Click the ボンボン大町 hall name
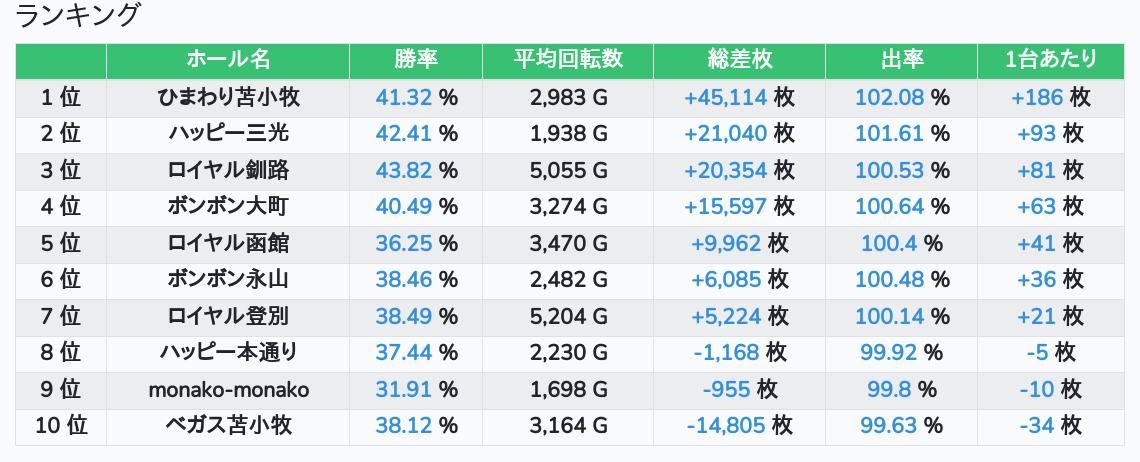 coord(228,207)
